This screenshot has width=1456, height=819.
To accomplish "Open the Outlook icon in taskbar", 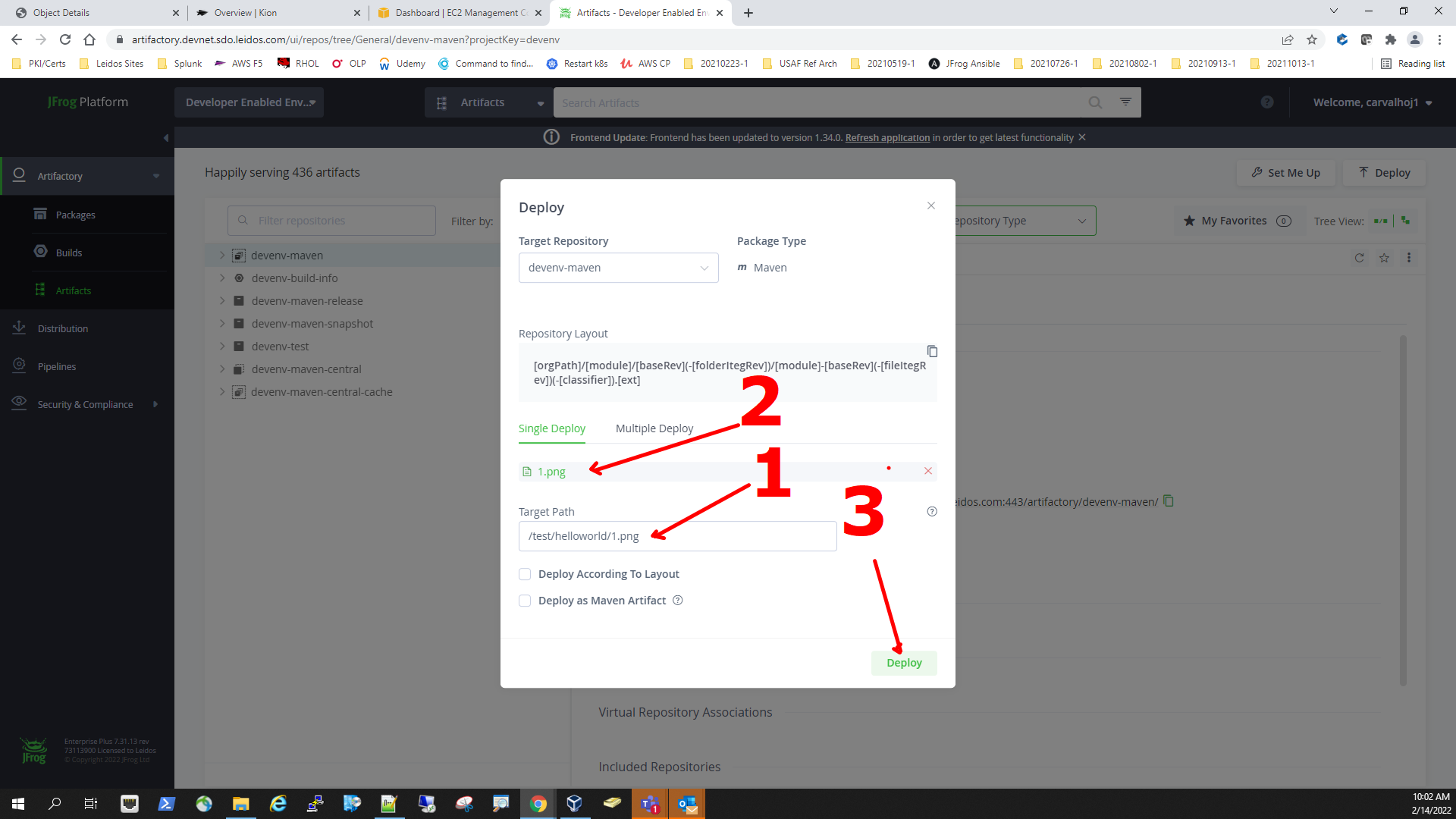I will 687,804.
